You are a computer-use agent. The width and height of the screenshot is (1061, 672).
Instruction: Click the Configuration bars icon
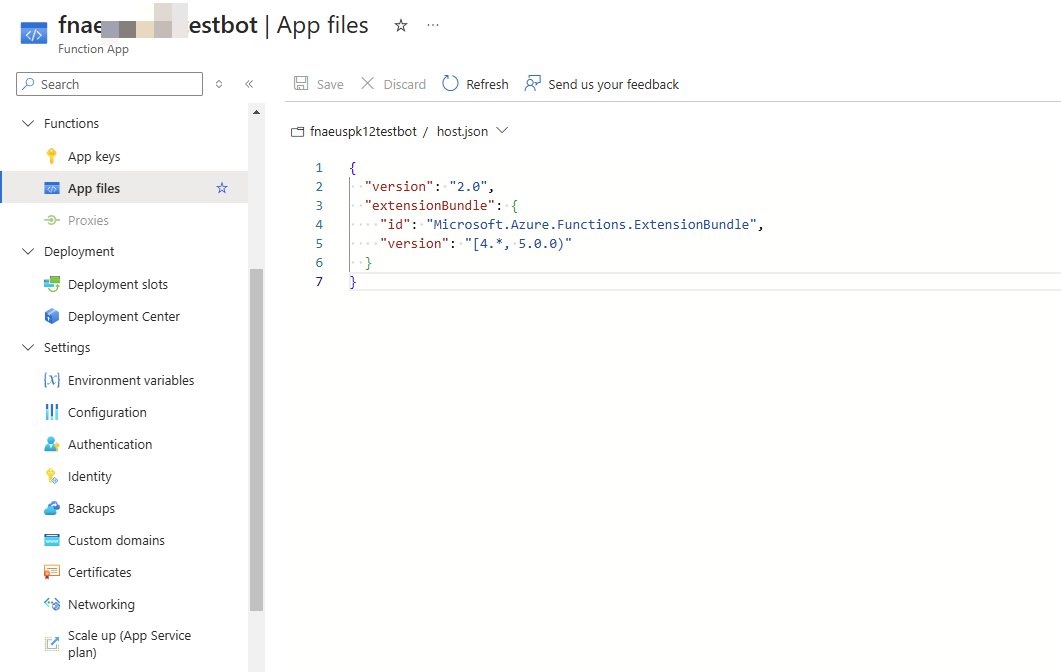coord(51,412)
